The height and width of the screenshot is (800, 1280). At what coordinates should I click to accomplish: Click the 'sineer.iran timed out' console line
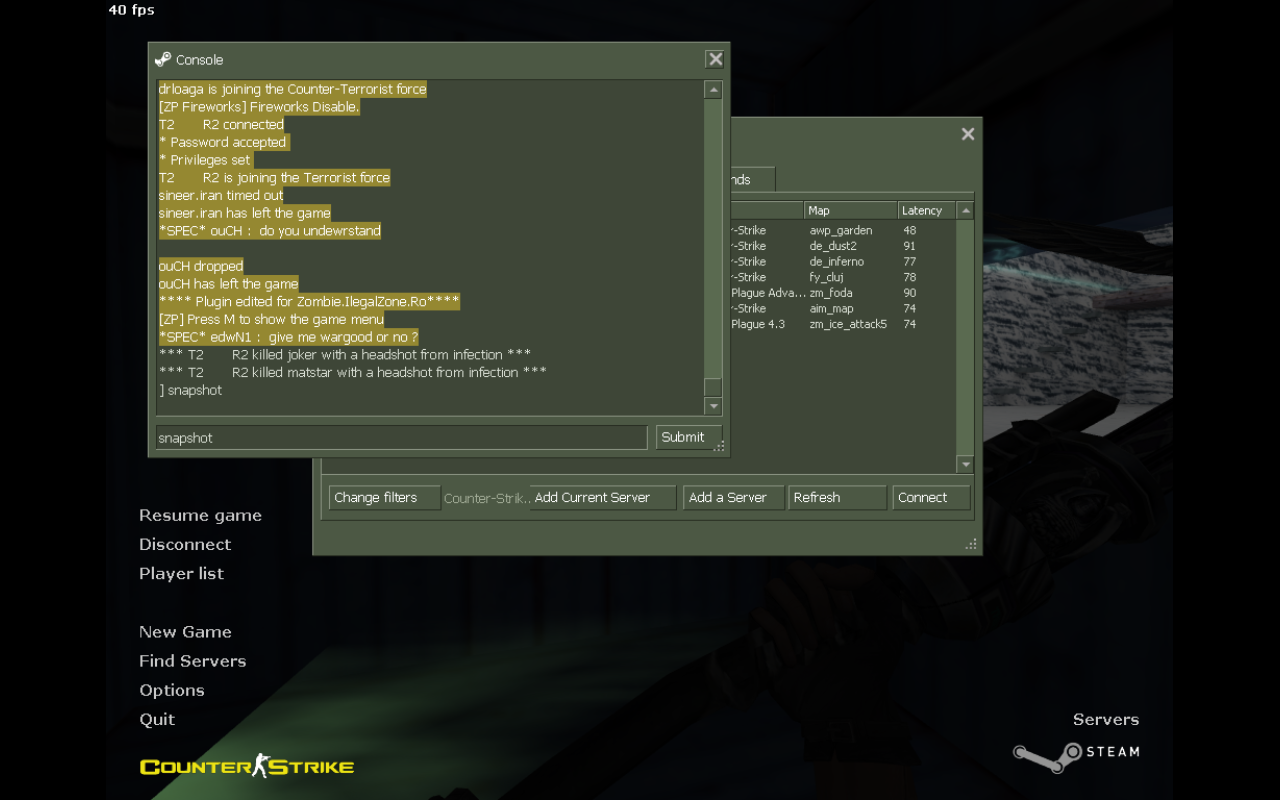(221, 195)
